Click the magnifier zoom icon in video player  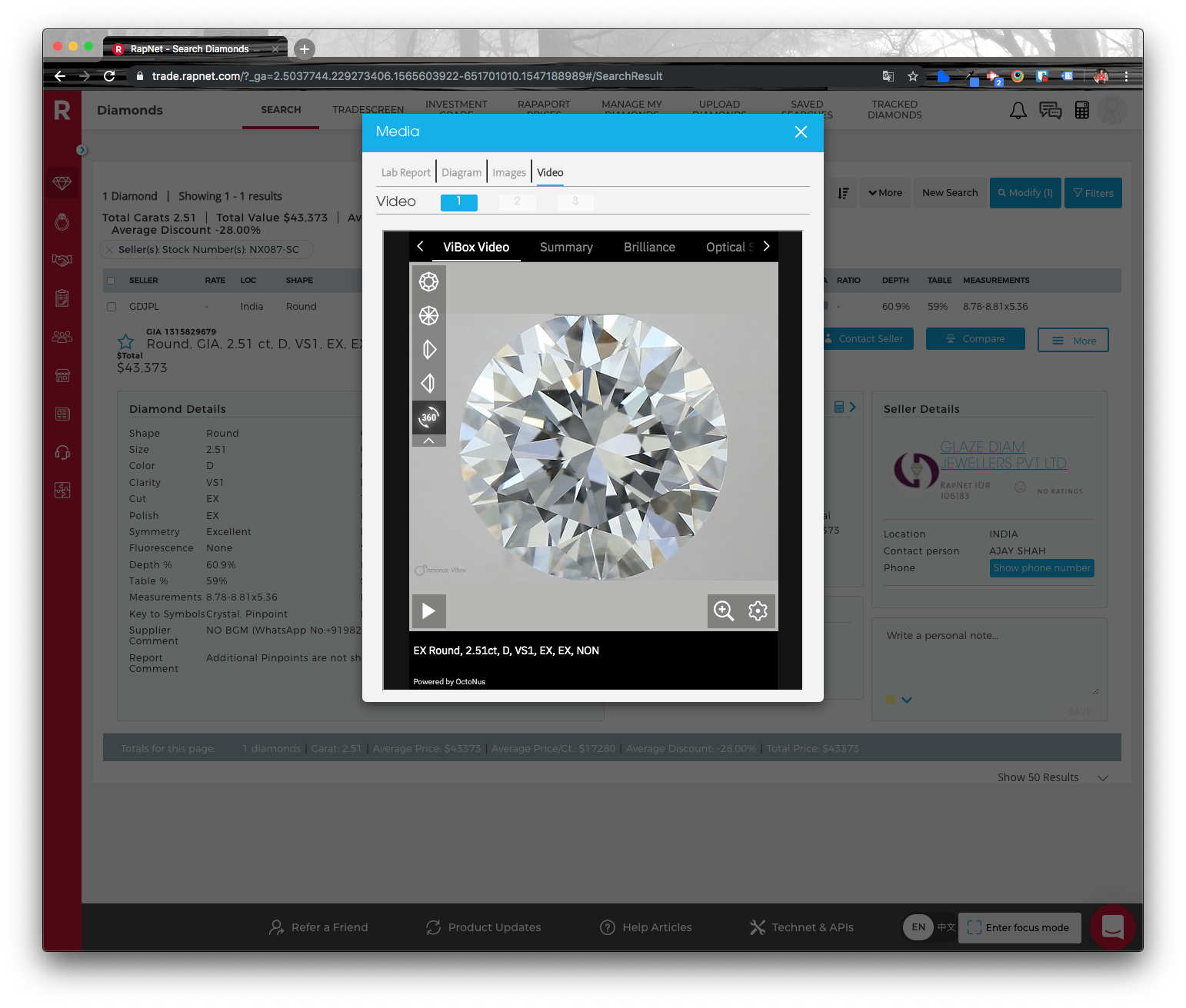pos(724,610)
